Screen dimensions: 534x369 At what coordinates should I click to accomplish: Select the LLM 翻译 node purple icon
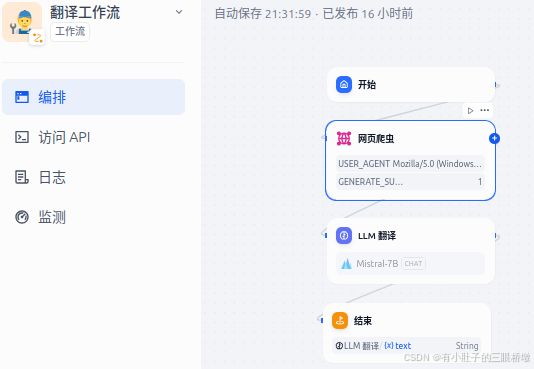pos(344,236)
